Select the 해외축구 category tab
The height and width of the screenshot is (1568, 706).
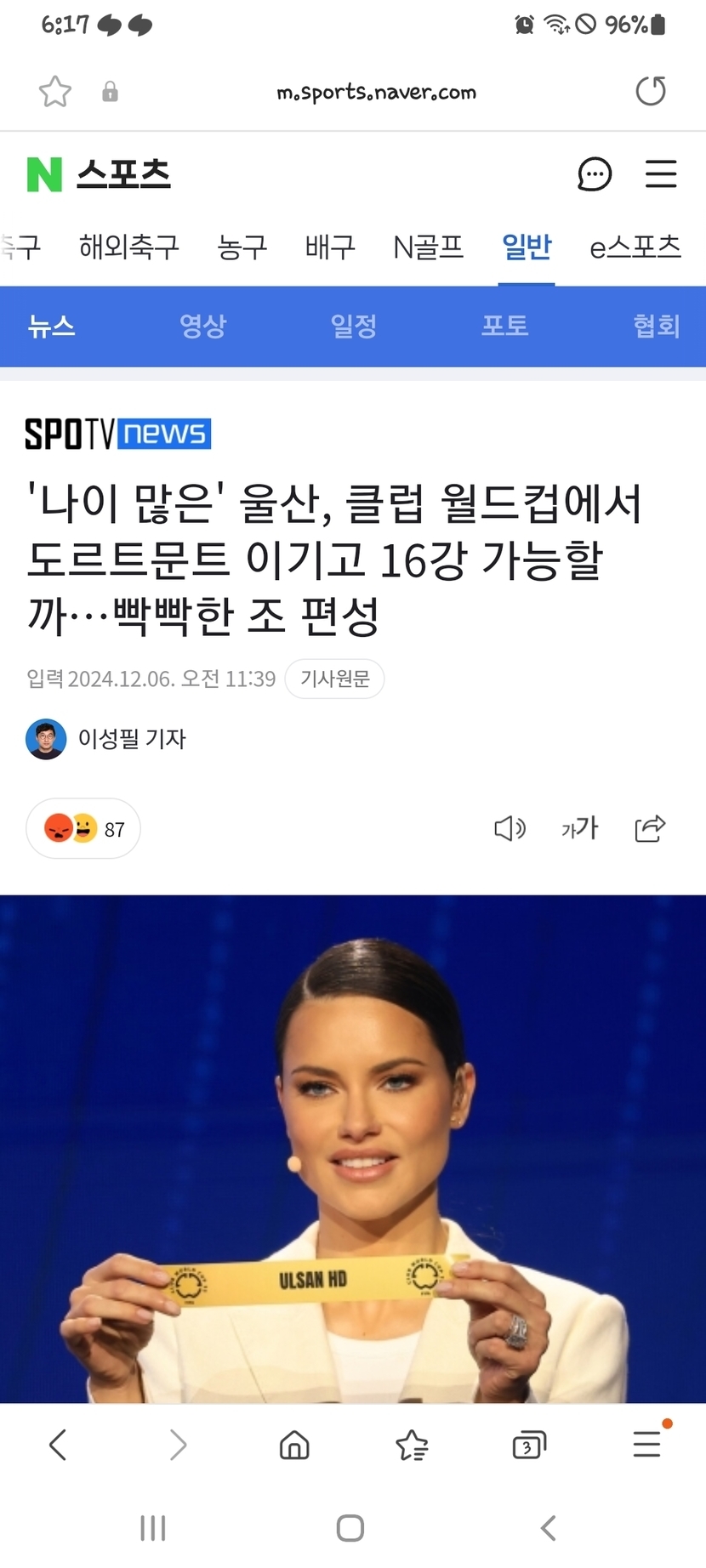129,247
